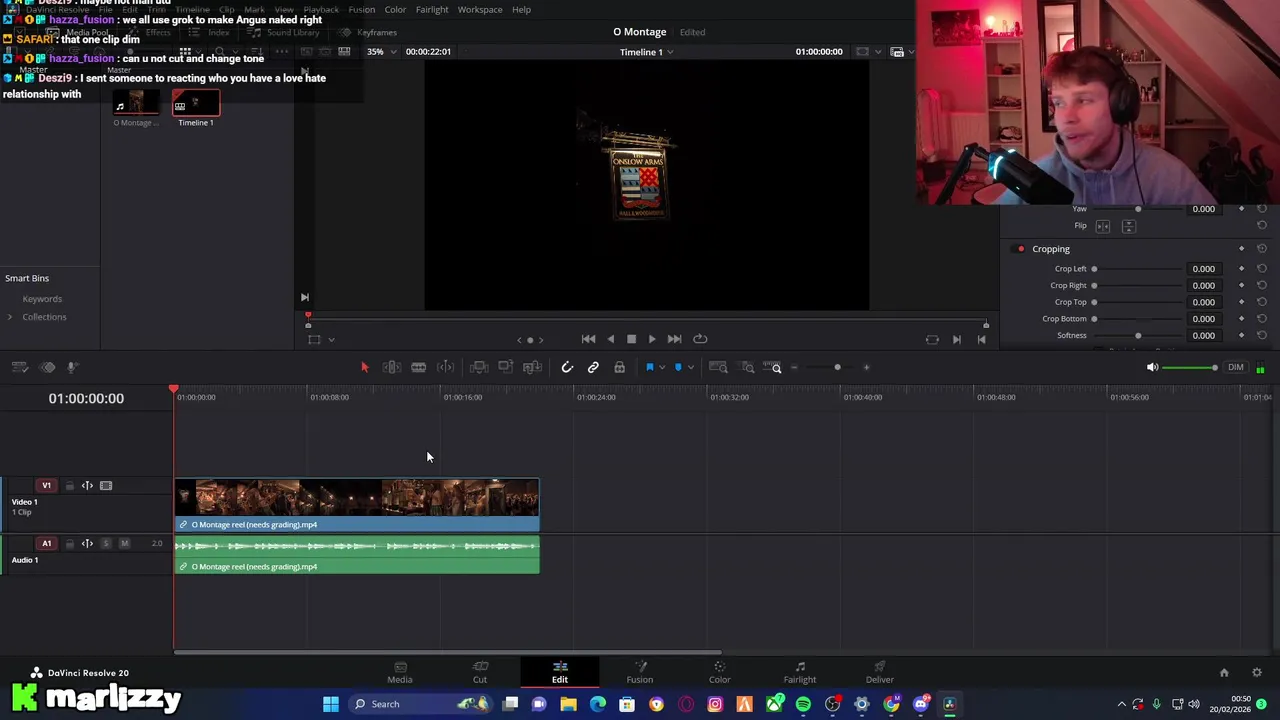Play the timeline forward

(652, 339)
